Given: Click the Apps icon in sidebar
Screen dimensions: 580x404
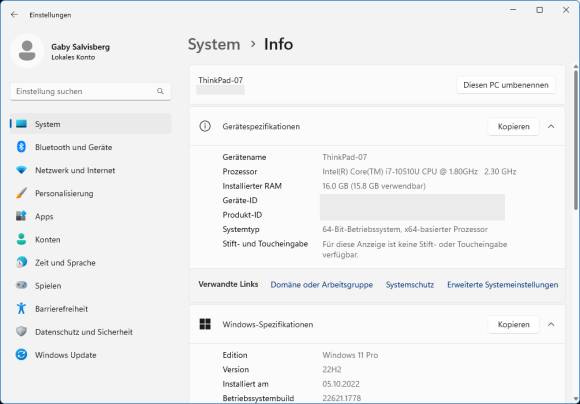Looking at the screenshot, I should (21, 216).
